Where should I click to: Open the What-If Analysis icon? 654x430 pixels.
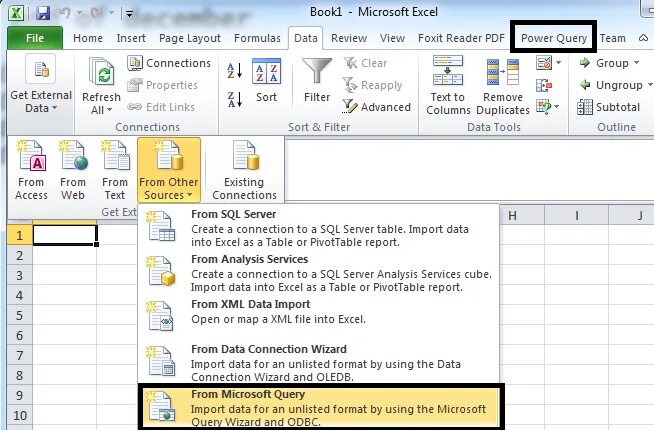[x=543, y=107]
